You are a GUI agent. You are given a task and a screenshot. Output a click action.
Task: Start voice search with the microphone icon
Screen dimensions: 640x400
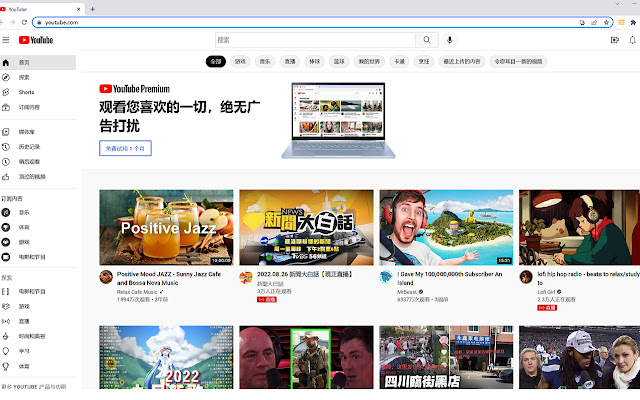click(x=449, y=40)
